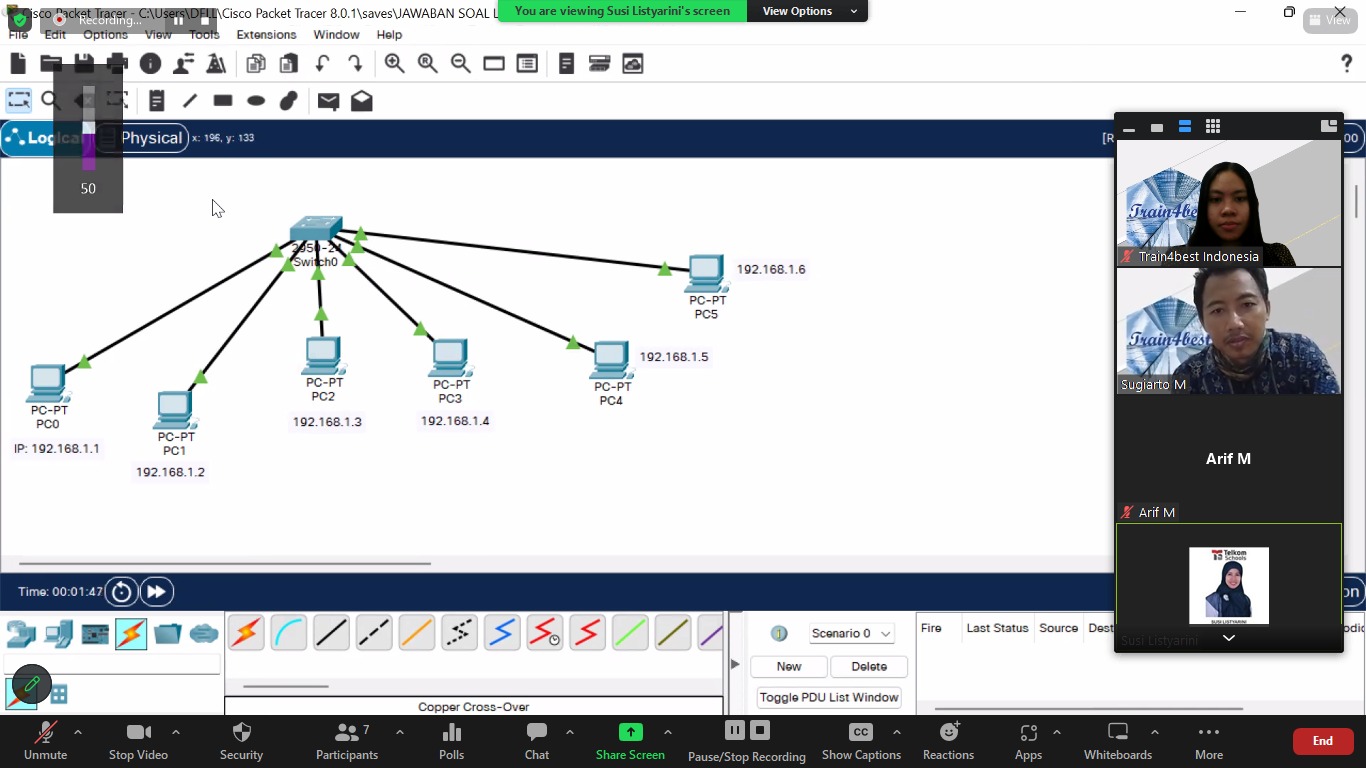Toggle PDU List Window

point(829,697)
